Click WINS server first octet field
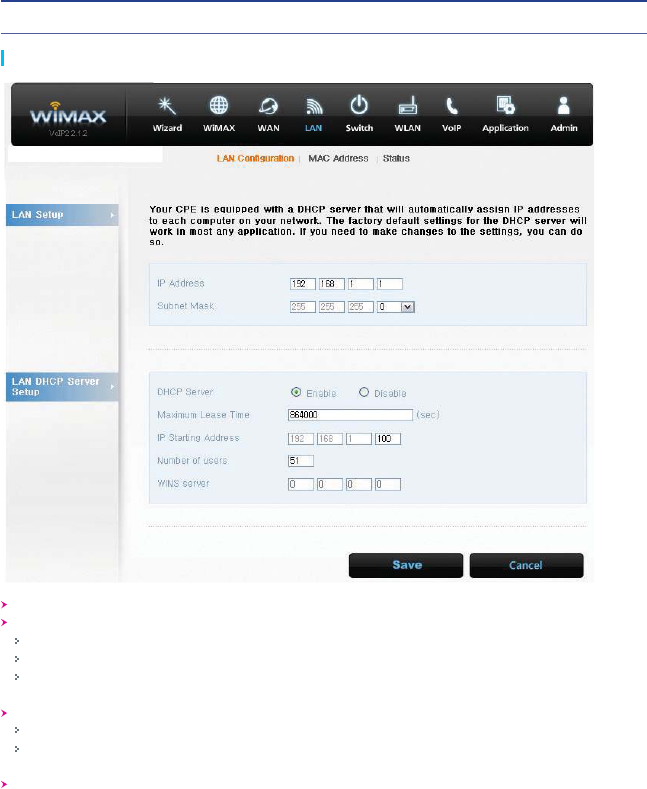This screenshot has height=789, width=647. 301,485
